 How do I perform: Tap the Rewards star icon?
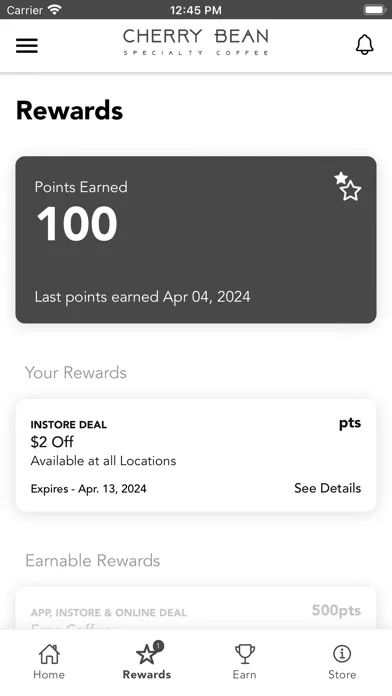pos(147,655)
